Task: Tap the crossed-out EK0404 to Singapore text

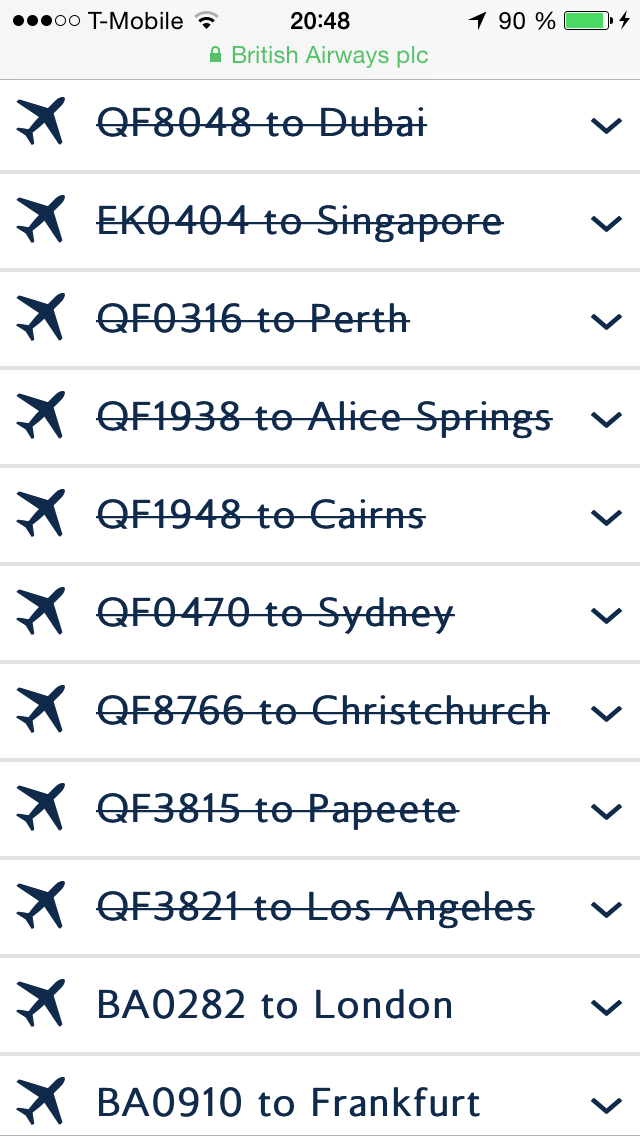Action: tap(299, 221)
